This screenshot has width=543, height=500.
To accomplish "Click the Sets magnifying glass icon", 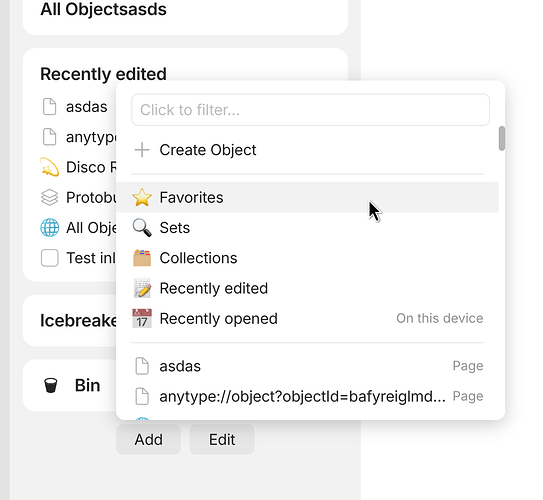I will click(x=142, y=228).
